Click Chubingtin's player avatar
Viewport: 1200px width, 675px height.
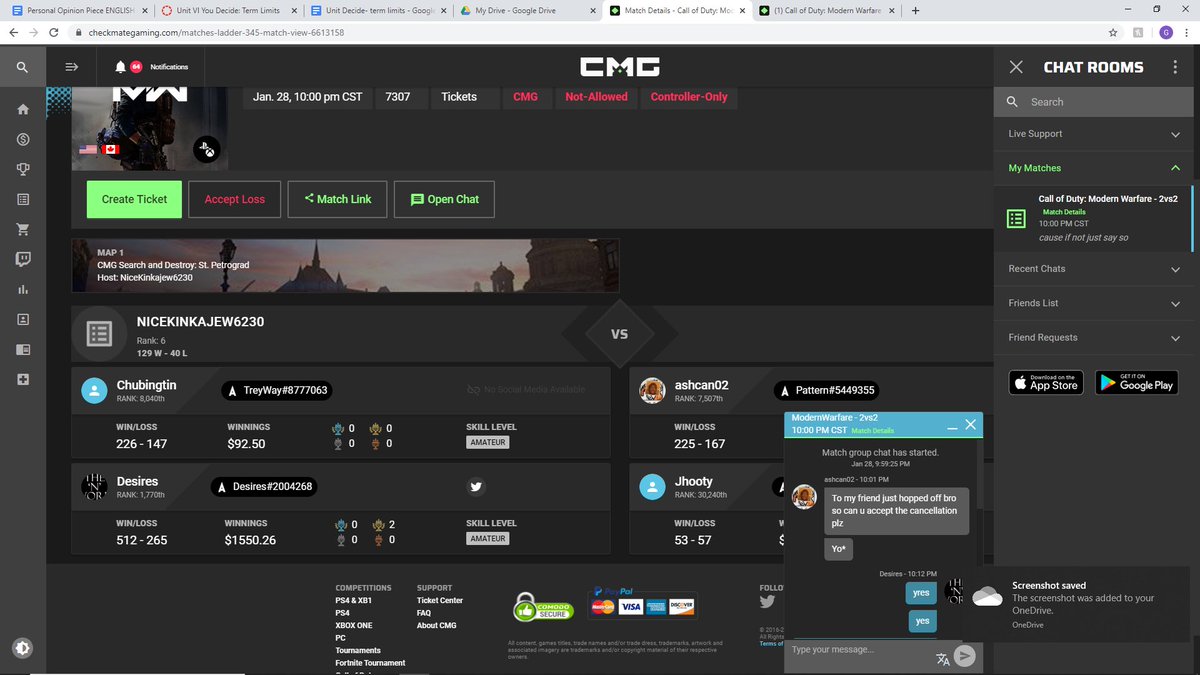pos(93,391)
